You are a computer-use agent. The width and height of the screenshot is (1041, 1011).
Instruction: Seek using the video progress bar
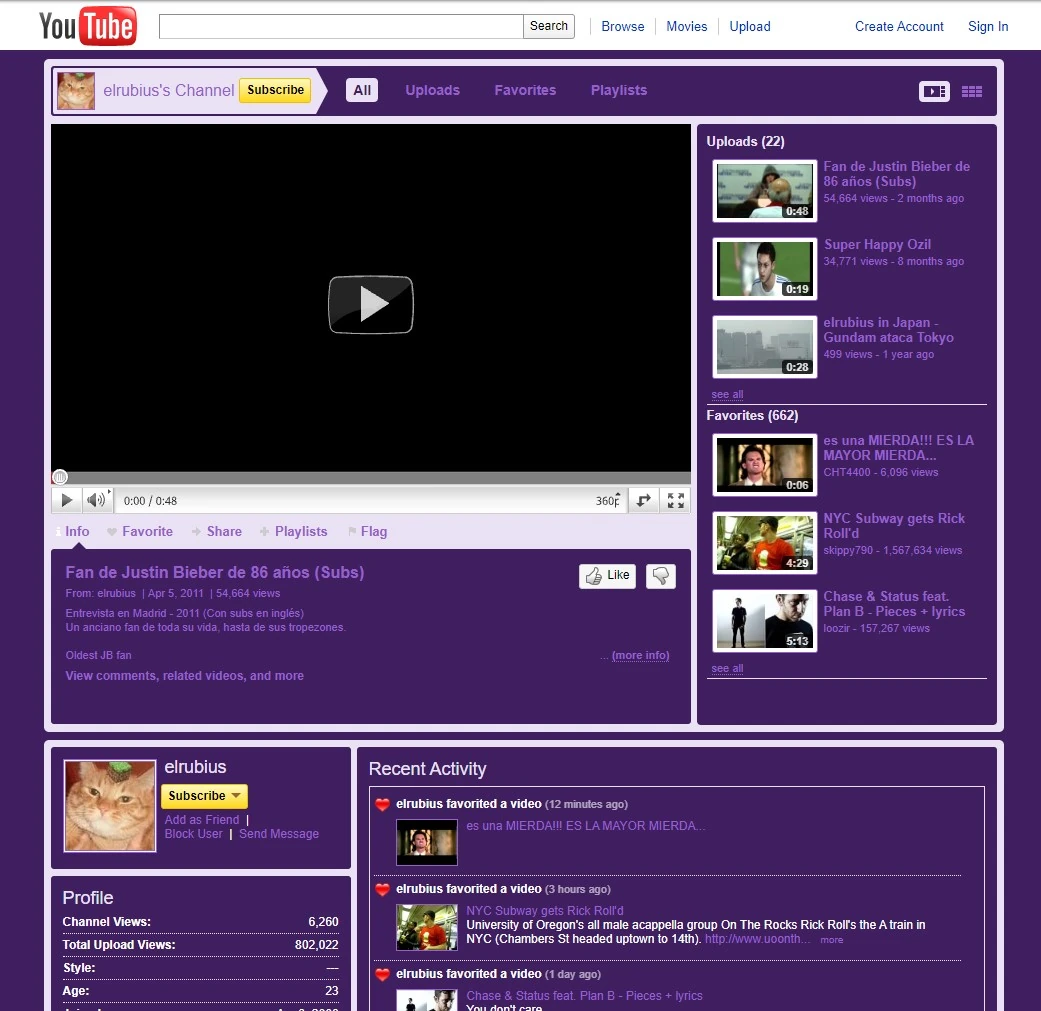pos(370,478)
